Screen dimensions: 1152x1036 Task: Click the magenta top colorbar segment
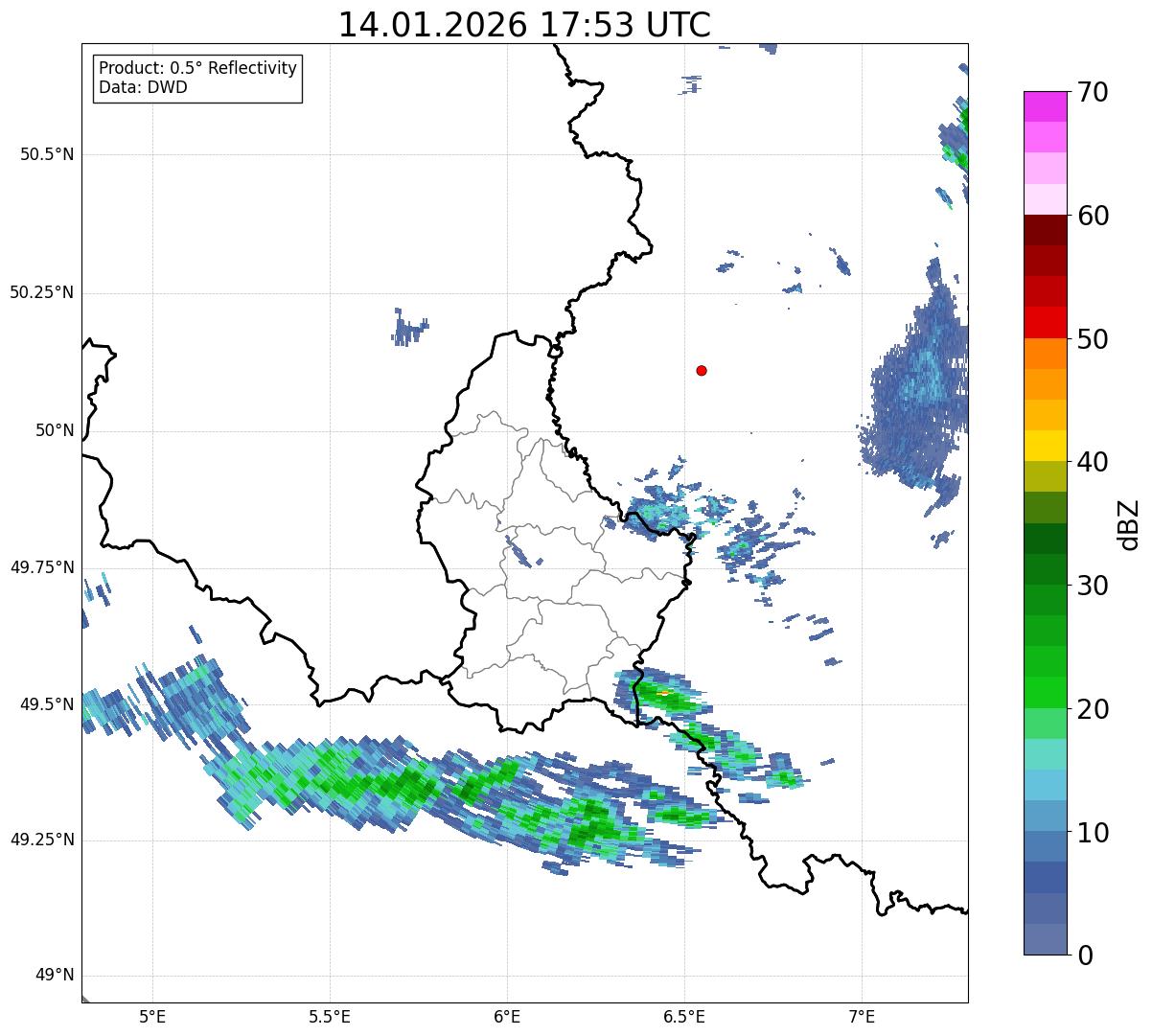1045,106
